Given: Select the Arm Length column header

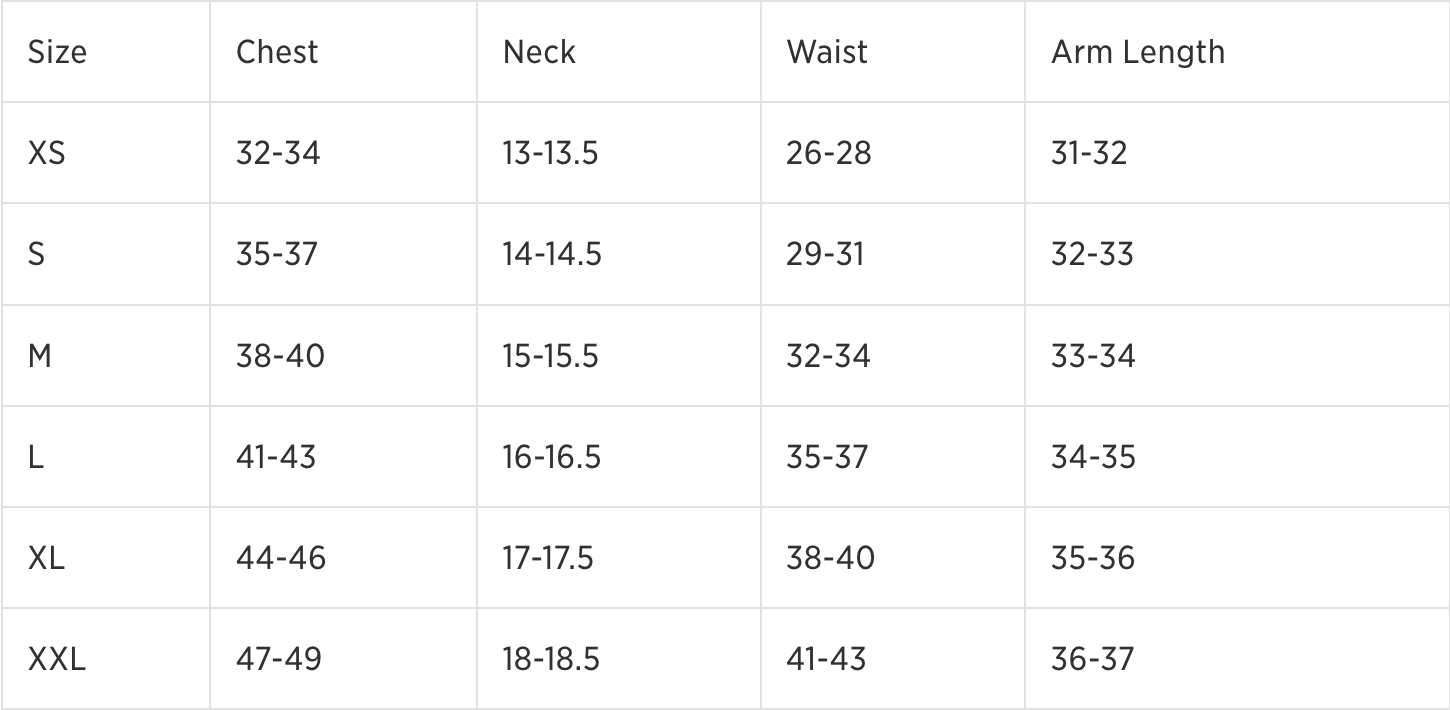Looking at the screenshot, I should point(1137,52).
